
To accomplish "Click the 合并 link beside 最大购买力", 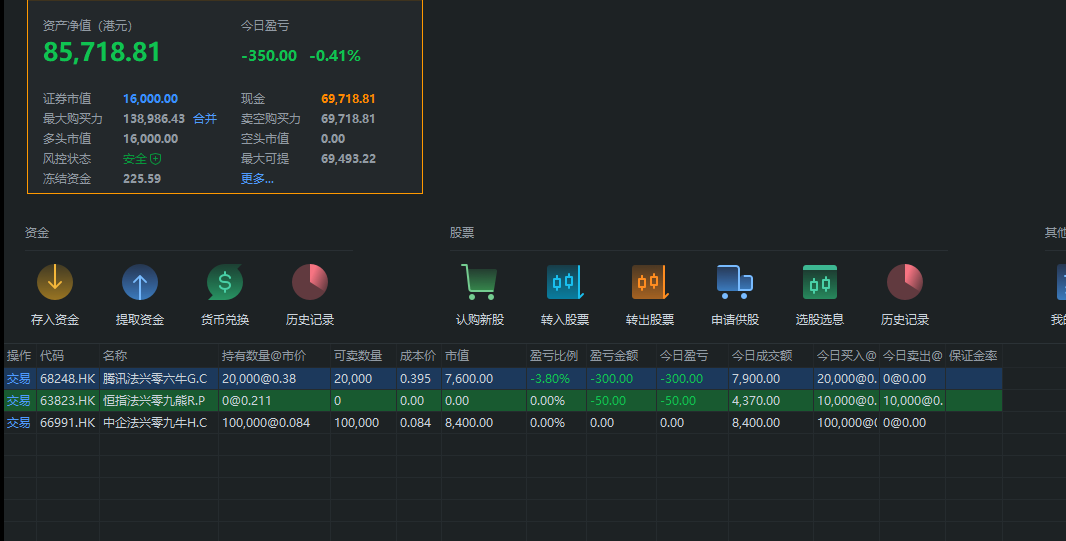I will pyautogui.click(x=205, y=118).
